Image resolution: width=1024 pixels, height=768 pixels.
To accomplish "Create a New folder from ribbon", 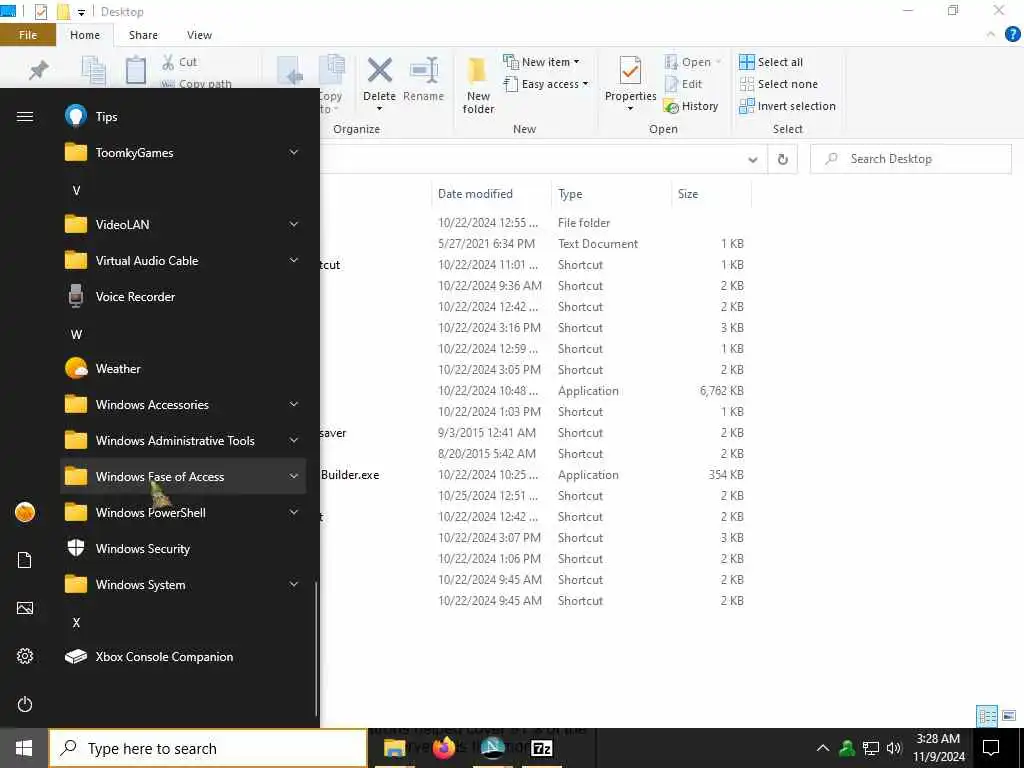I will click(x=478, y=86).
